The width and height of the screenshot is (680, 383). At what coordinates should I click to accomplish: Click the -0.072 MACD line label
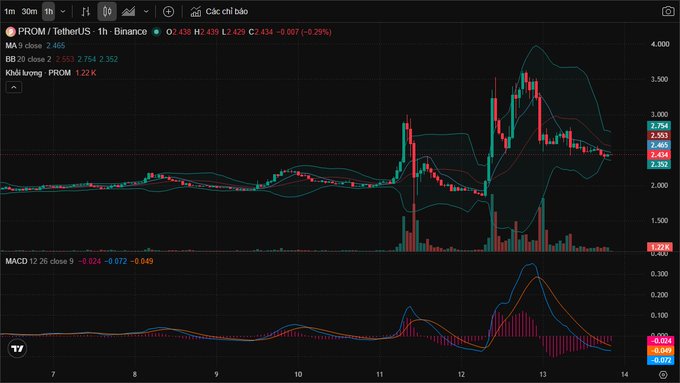click(660, 360)
